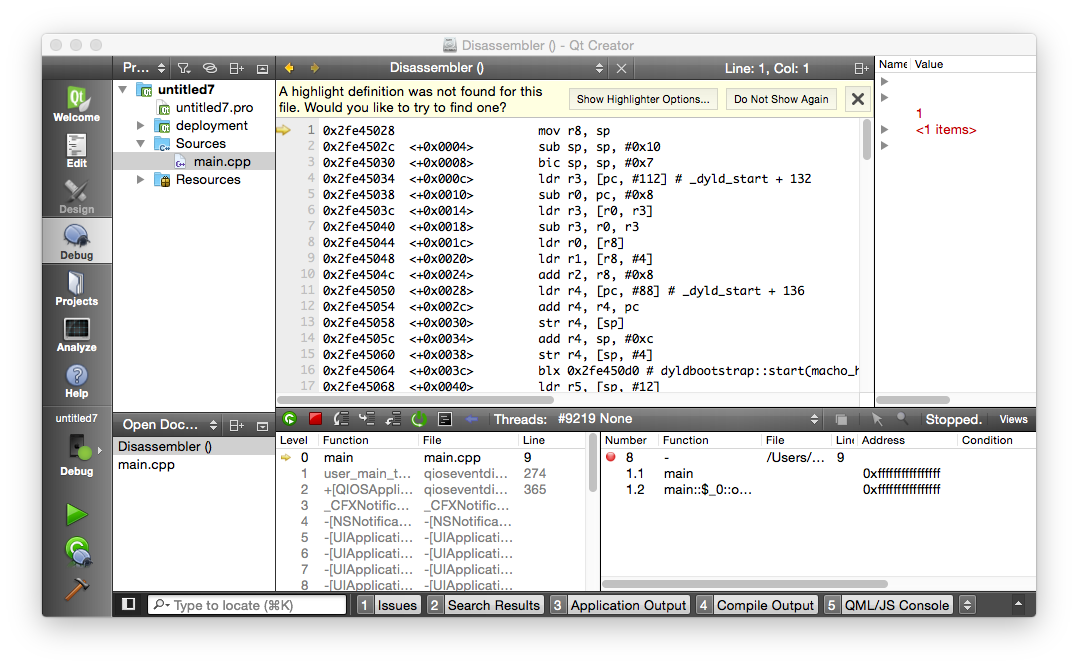The width and height of the screenshot is (1078, 667).
Task: Open the Open Documents pane dropdown
Action: click(x=170, y=425)
